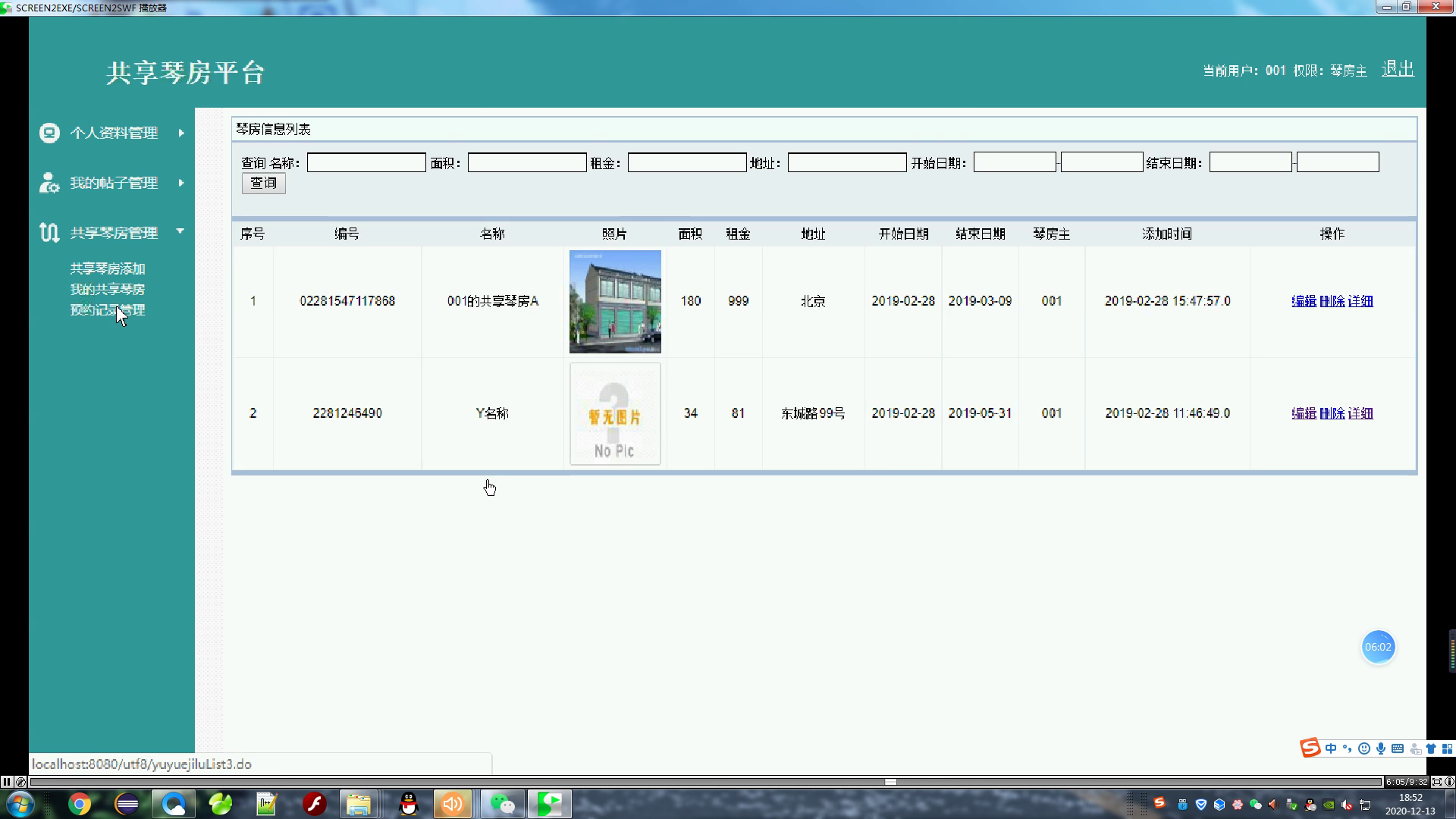Open the notepad editor taskbar icon
Screen dimensions: 1456x819
point(267,804)
